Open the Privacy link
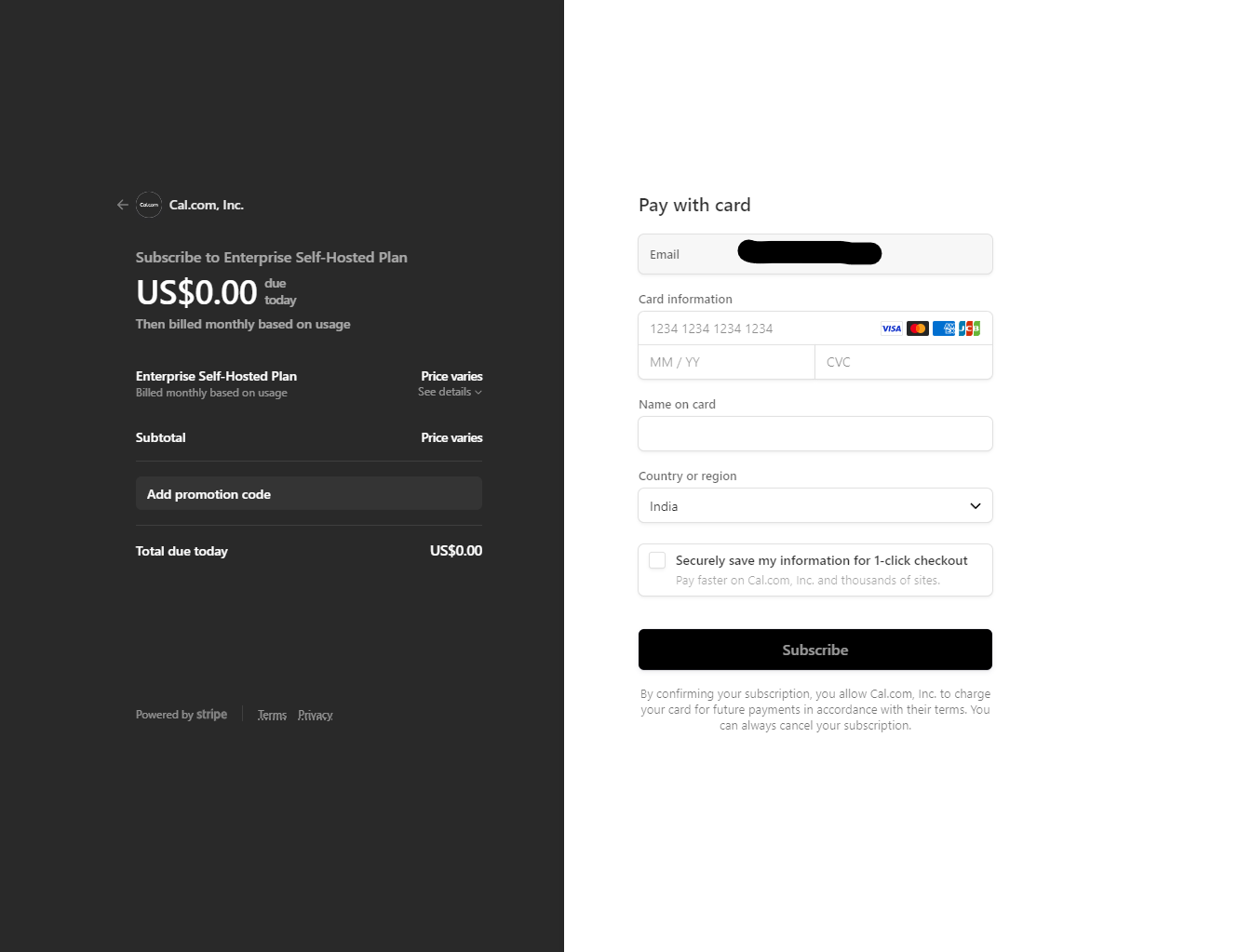The image size is (1252, 952). click(316, 716)
